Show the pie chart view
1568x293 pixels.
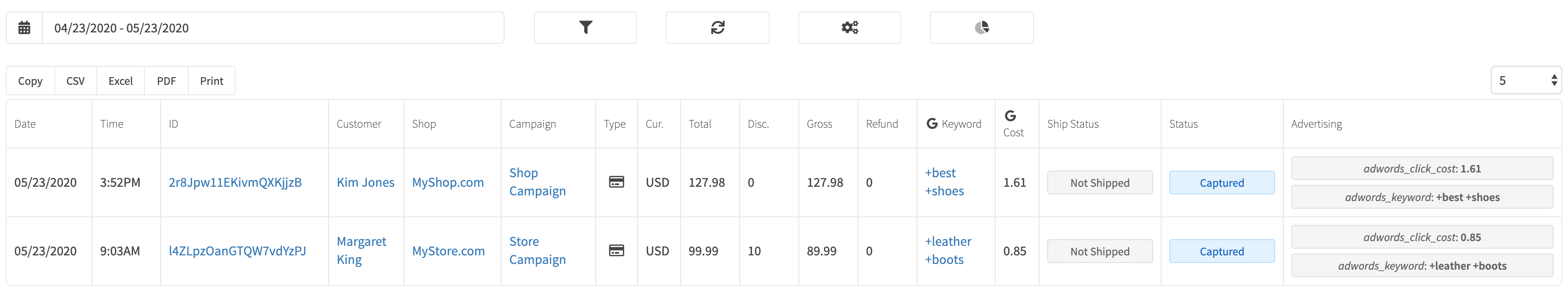click(x=981, y=27)
